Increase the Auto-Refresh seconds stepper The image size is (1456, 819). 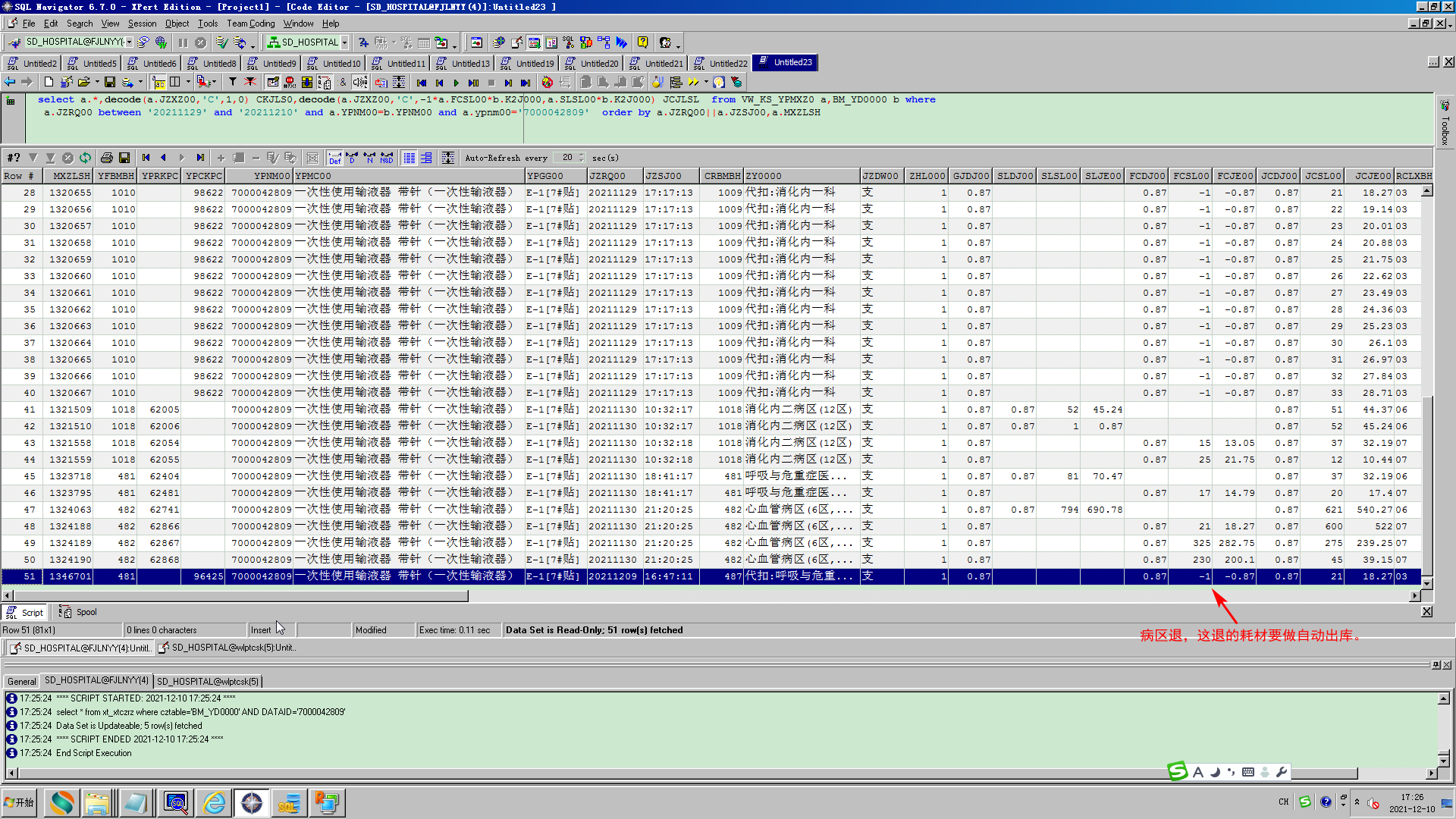pyautogui.click(x=582, y=155)
